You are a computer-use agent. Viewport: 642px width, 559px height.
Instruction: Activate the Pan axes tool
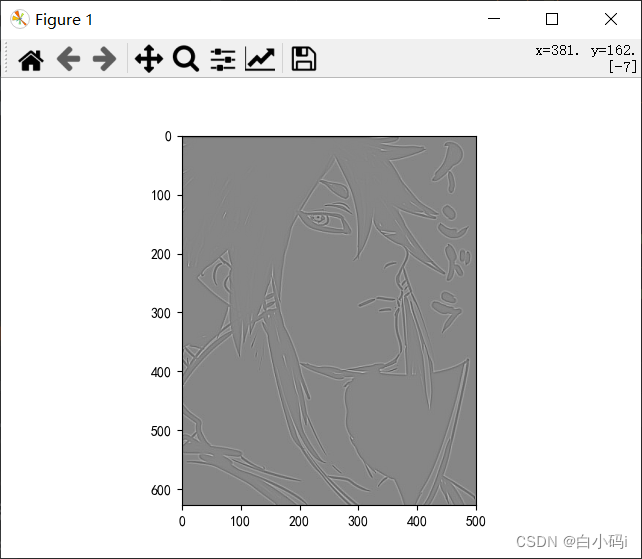coord(149,59)
